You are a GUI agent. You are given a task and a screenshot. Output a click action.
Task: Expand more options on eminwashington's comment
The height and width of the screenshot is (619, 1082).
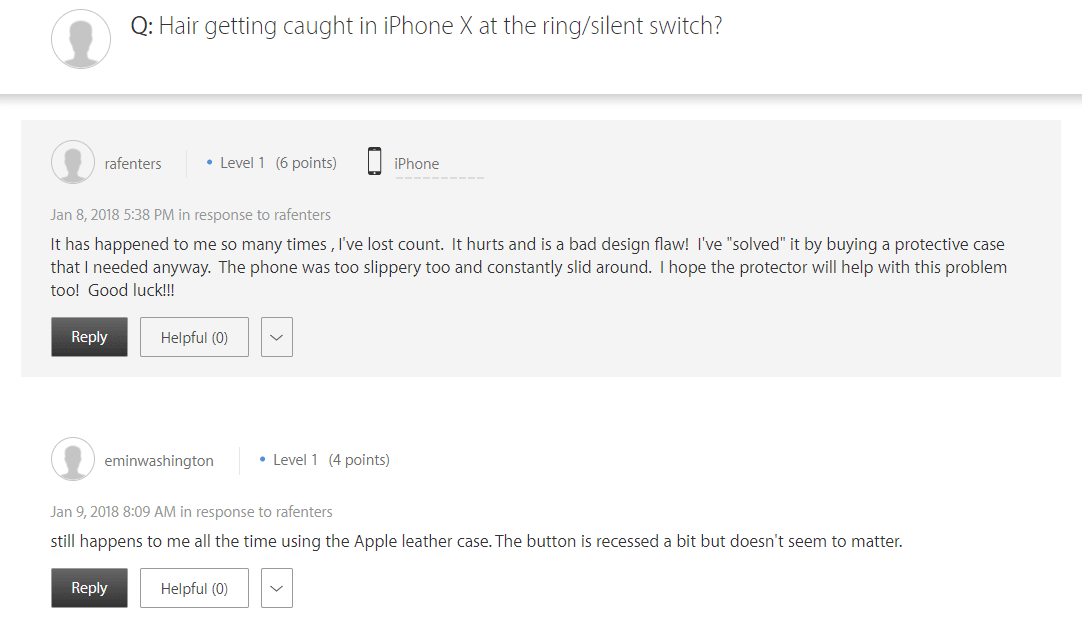coord(277,588)
